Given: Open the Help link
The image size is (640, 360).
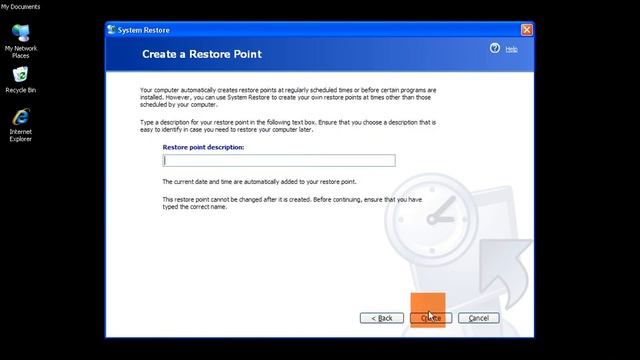Looking at the screenshot, I should (511, 49).
